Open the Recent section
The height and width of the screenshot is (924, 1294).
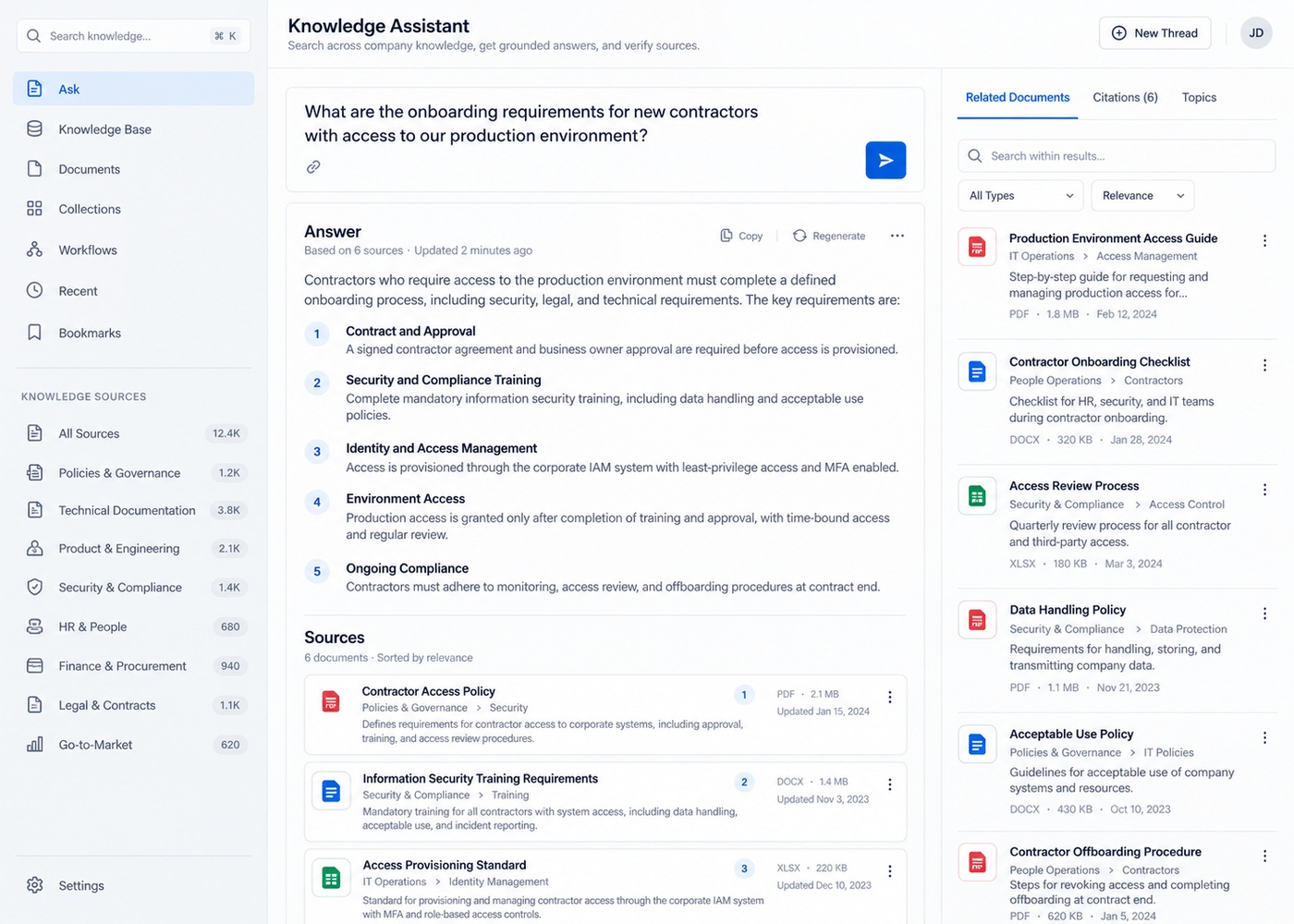(134, 291)
